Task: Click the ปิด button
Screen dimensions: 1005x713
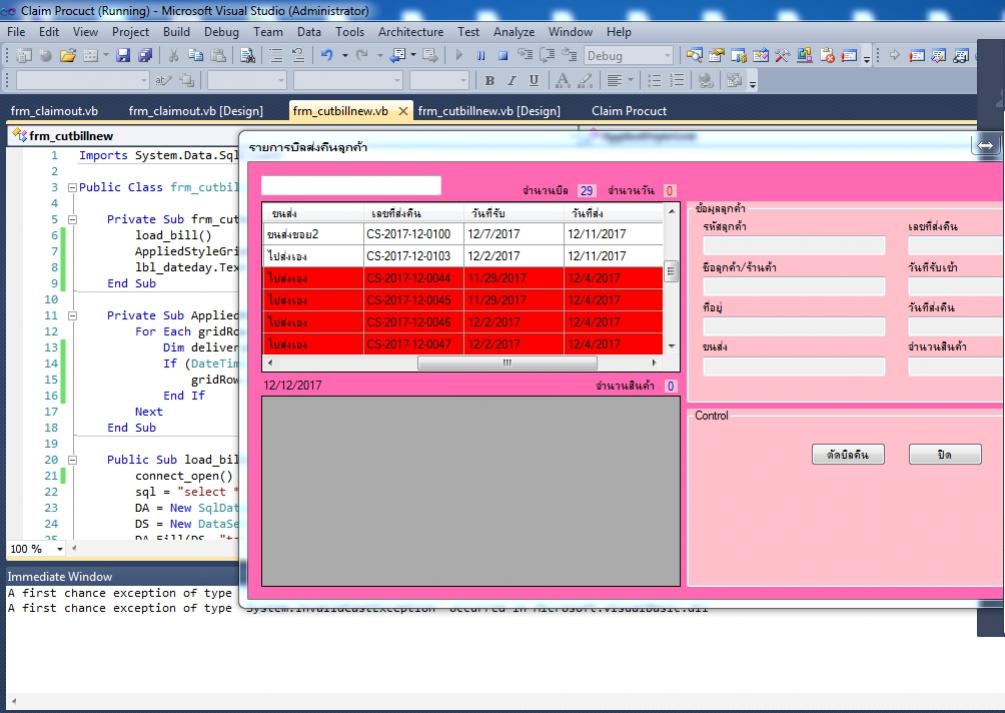Action: pos(945,454)
